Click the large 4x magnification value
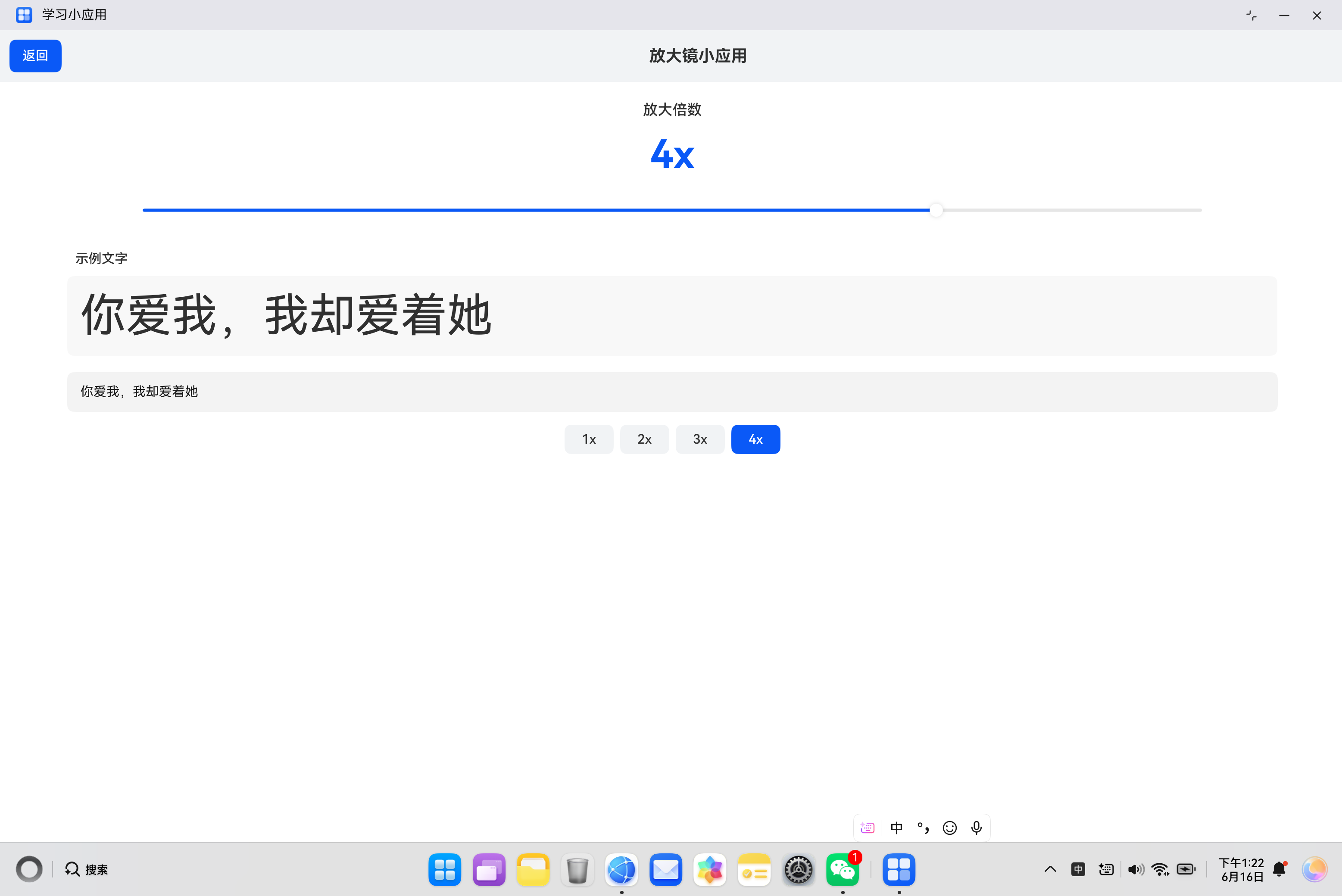Image resolution: width=1342 pixels, height=896 pixels. tap(672, 154)
